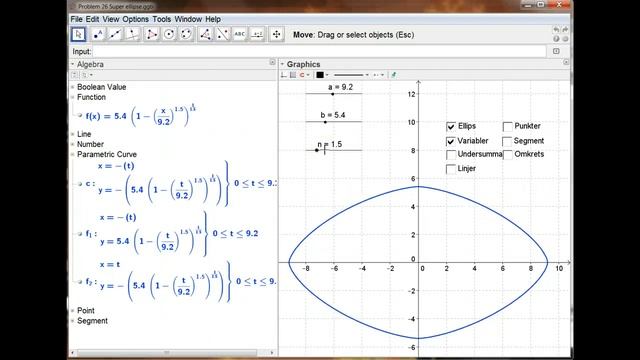The width and height of the screenshot is (640, 360).
Task: Enable the Segment checkbox
Action: pyautogui.click(x=507, y=141)
